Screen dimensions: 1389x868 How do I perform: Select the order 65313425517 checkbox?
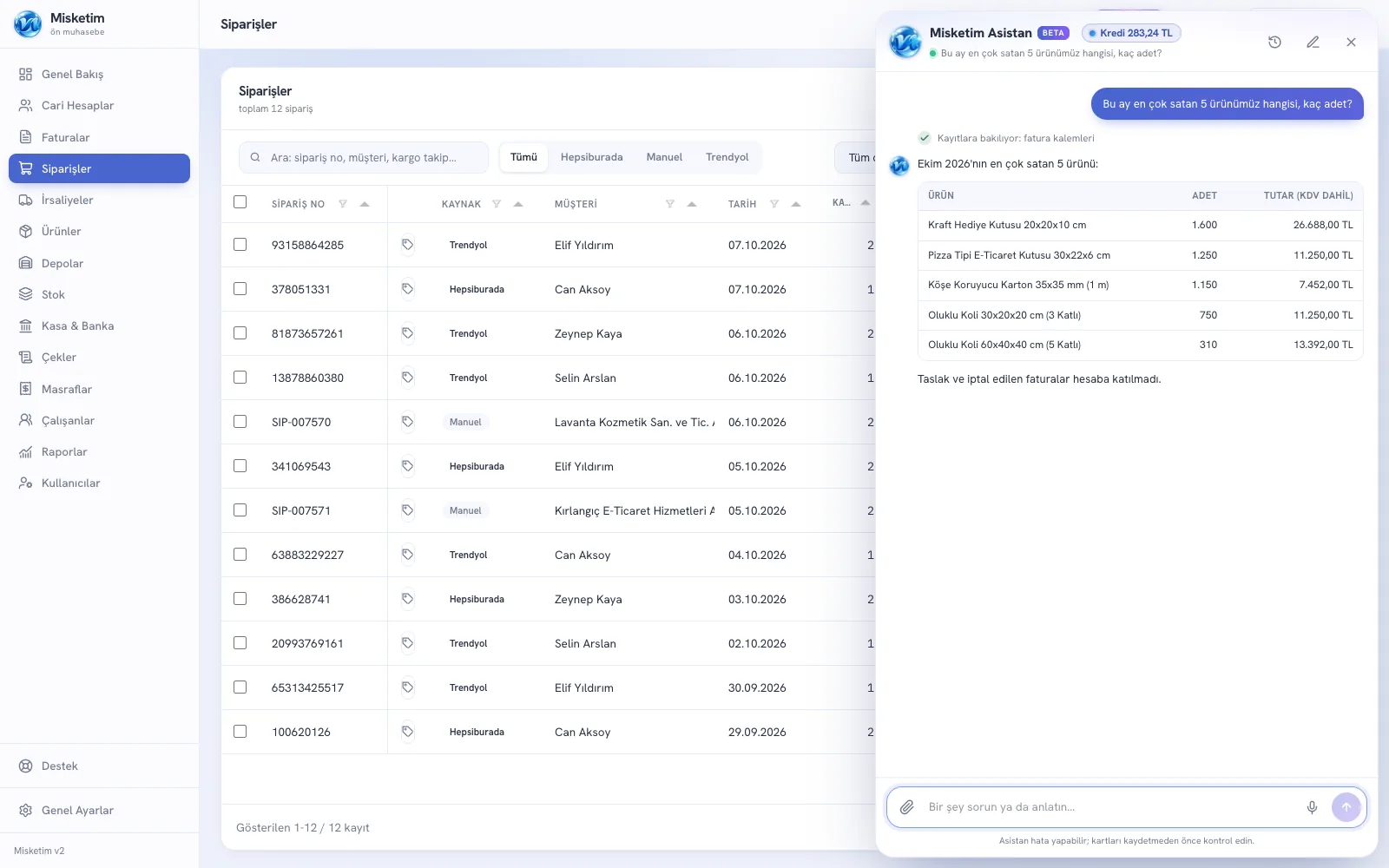[240, 687]
